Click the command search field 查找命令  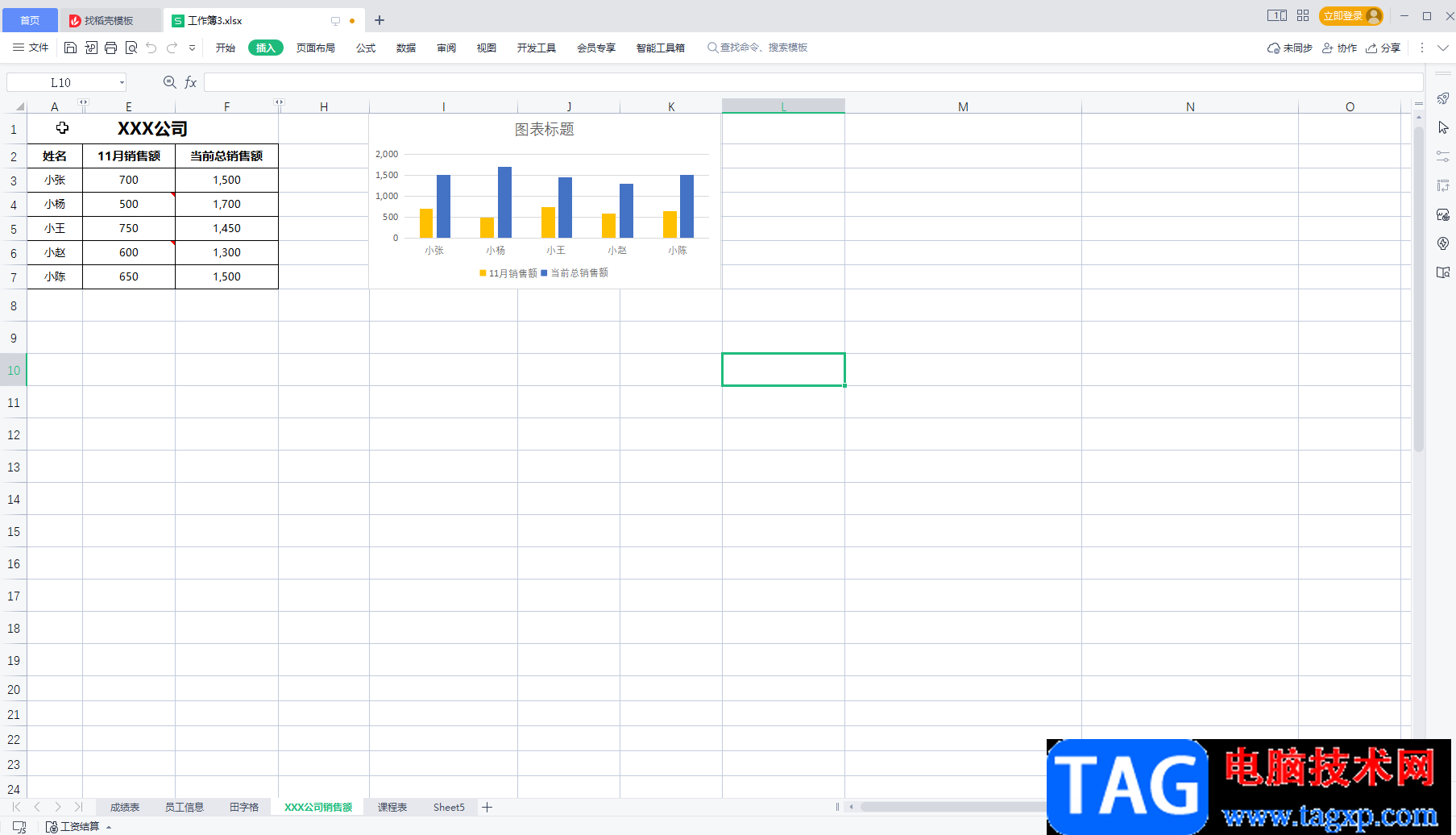pos(757,48)
